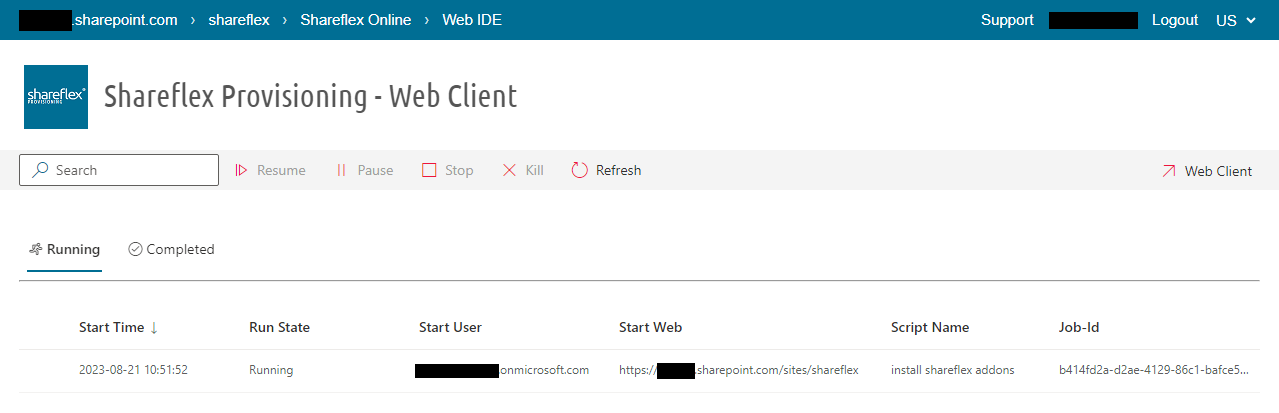The width and height of the screenshot is (1279, 413).
Task: Click the b414fd2a-d2ae-4129 Job-Id cell
Action: (1153, 370)
